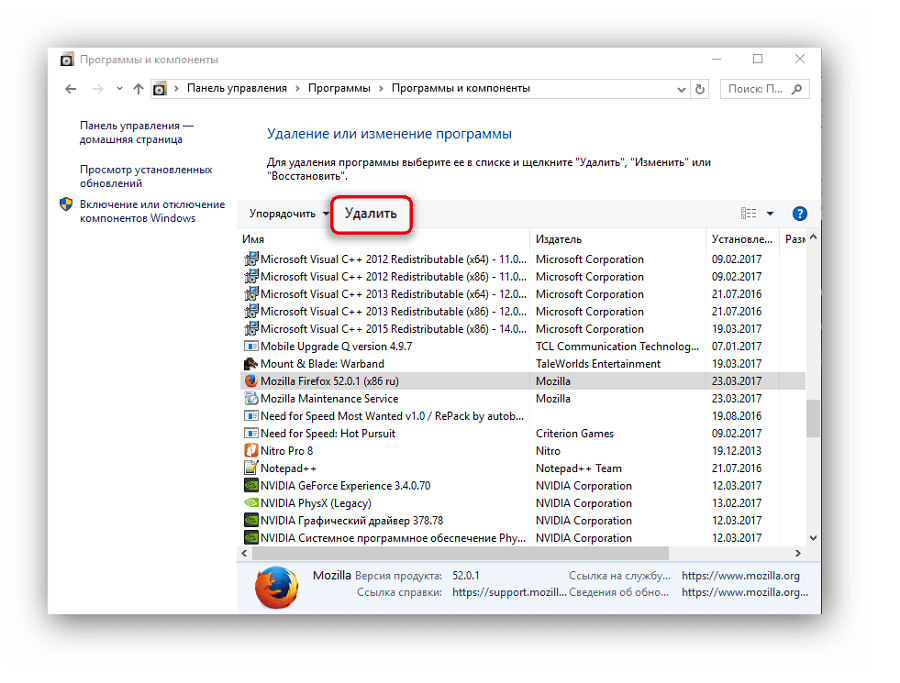
Task: Click the horizontal scrollbar of the list
Action: 460,553
